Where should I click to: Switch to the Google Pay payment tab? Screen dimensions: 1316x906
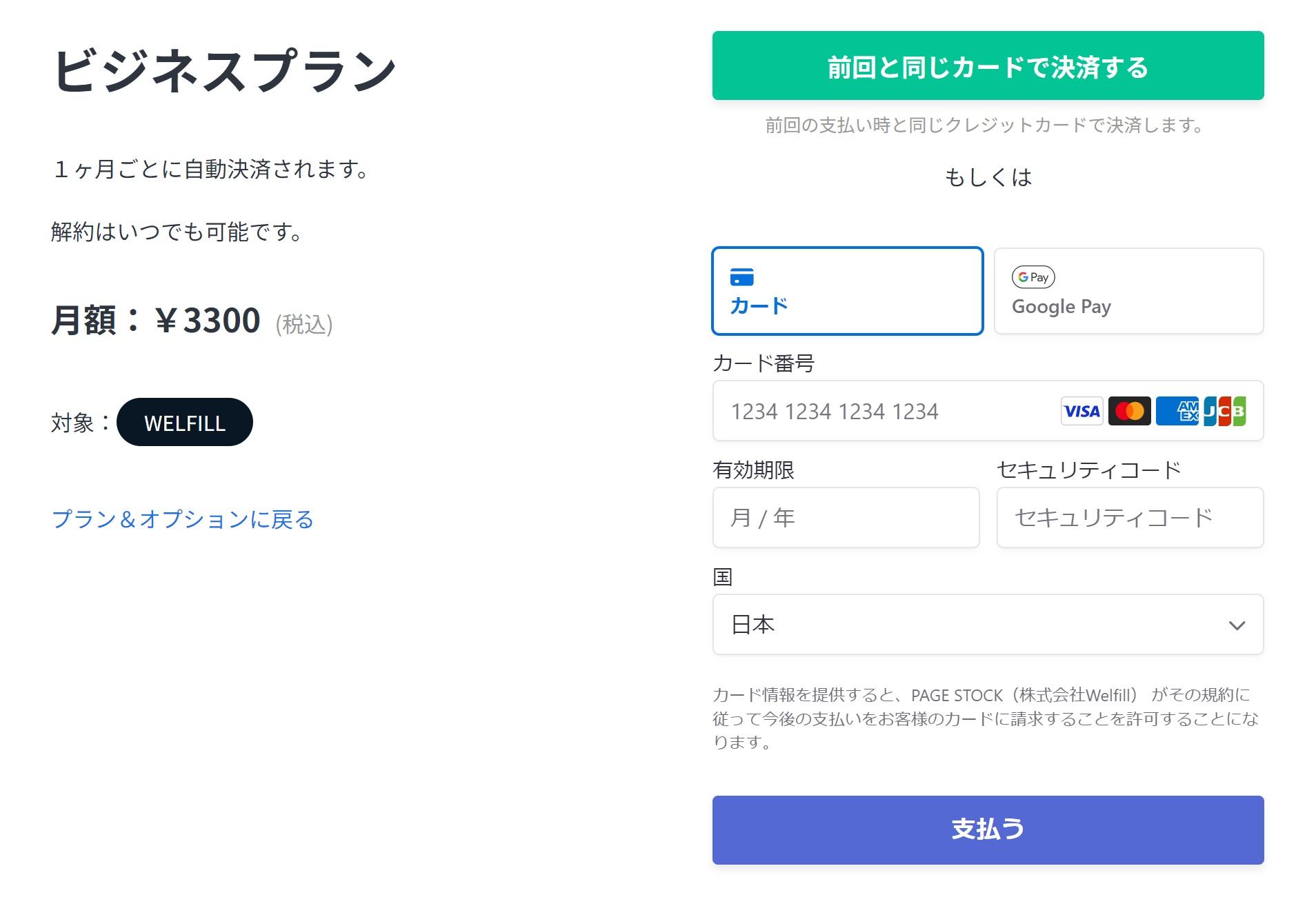coord(1128,291)
